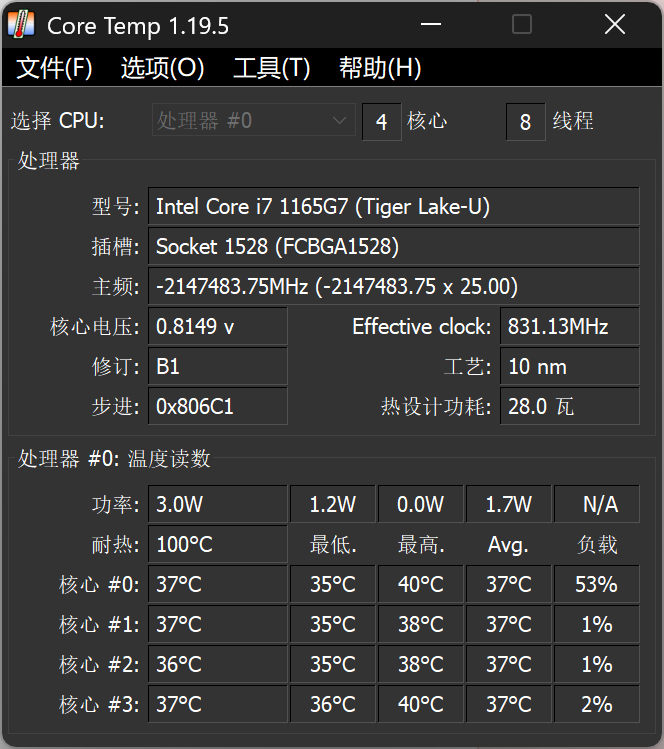The height and width of the screenshot is (749, 664).
Task: Expand the 处理器 #0 CPU dropdown
Action: coord(254,121)
